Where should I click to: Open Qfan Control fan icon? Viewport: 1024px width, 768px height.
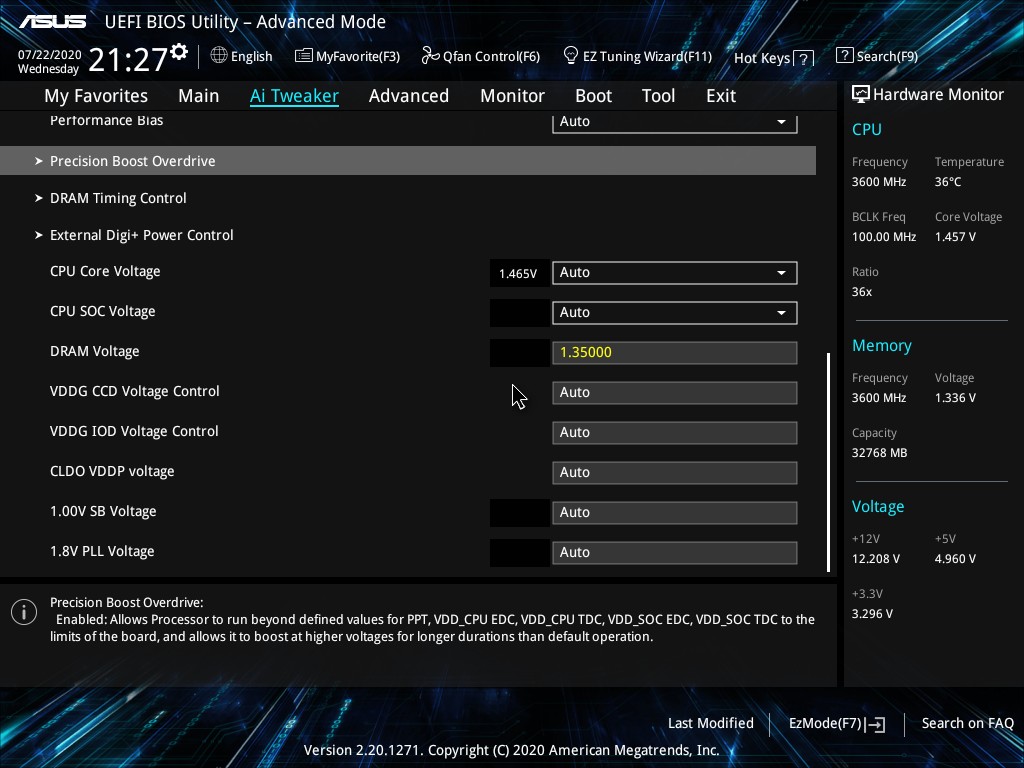coord(430,56)
